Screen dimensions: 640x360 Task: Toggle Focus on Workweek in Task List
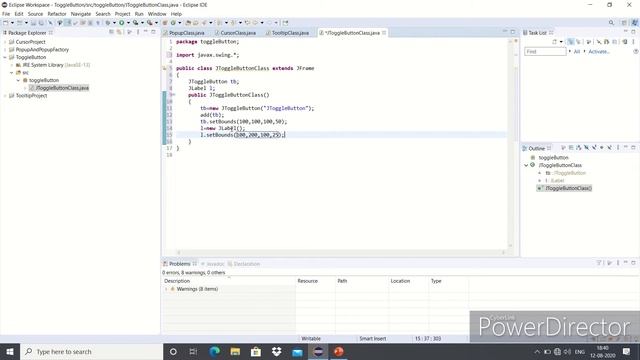589,42
